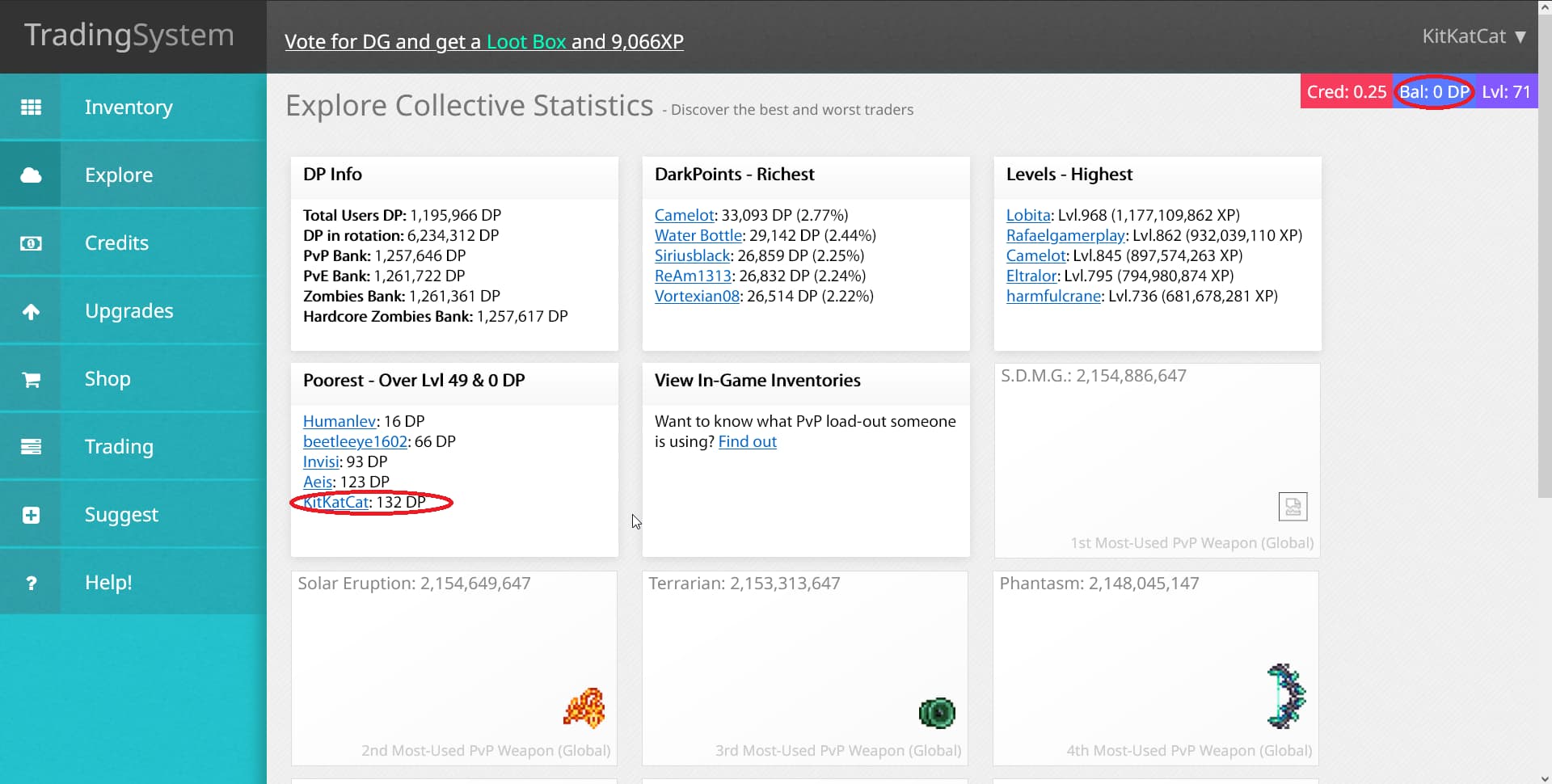Open the Explore menu item

(133, 175)
